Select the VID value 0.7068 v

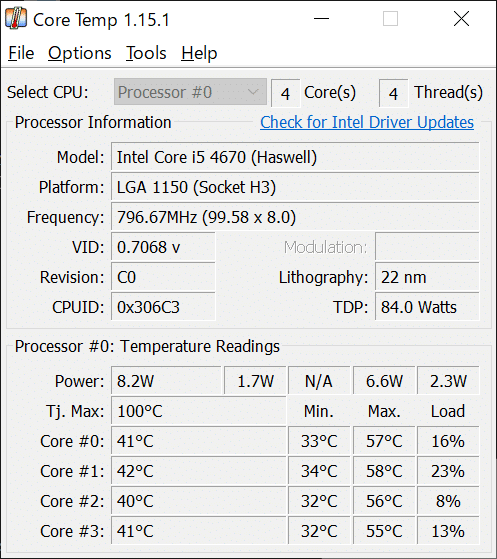coord(163,246)
